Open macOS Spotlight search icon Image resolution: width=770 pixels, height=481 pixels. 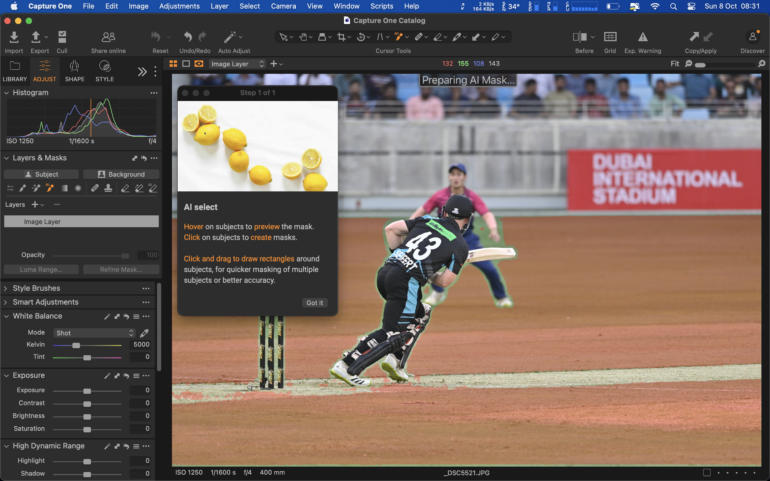(x=673, y=6)
